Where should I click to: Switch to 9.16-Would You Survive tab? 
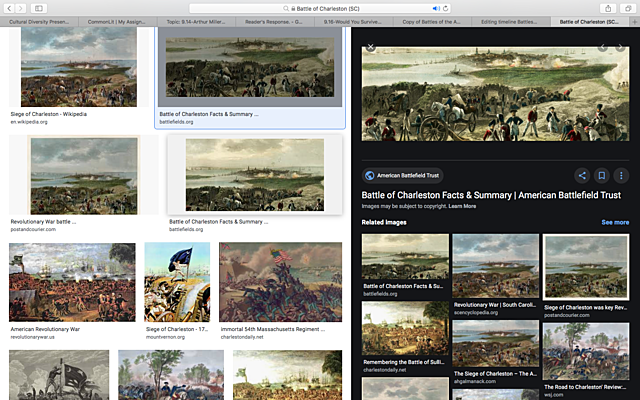[353, 22]
